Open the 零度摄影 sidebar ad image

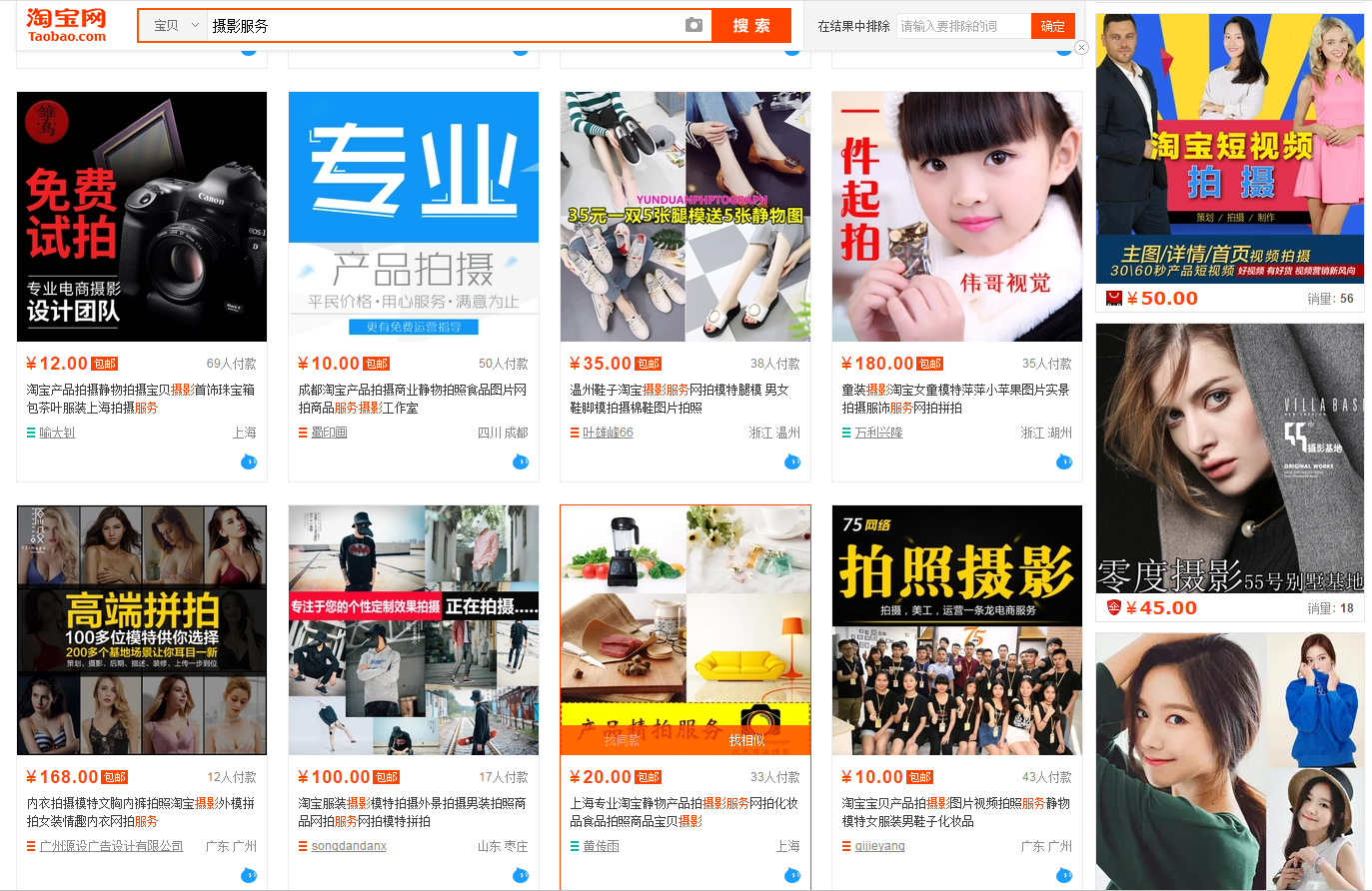click(1230, 458)
